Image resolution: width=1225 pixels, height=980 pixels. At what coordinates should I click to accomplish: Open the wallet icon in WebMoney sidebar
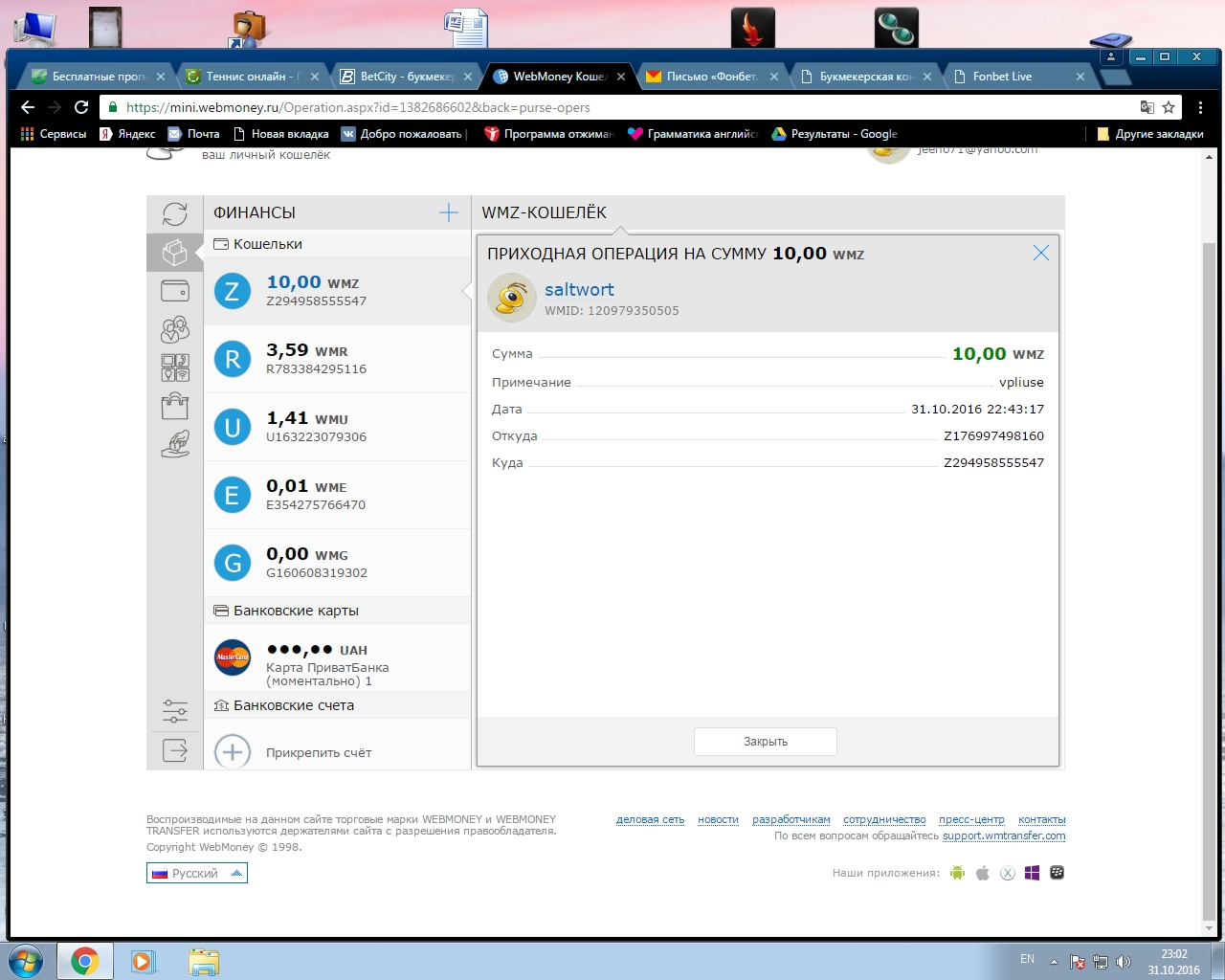pos(175,290)
